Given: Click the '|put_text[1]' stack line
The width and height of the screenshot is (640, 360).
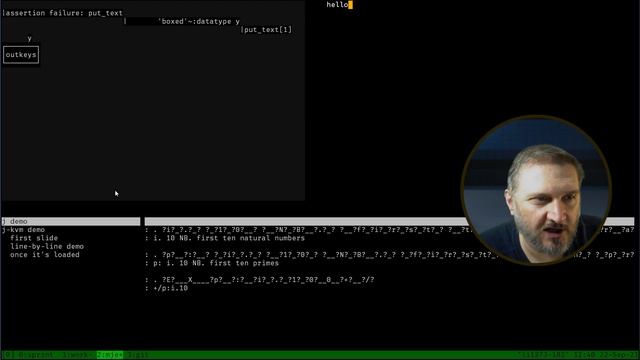Looking at the screenshot, I should (x=266, y=30).
